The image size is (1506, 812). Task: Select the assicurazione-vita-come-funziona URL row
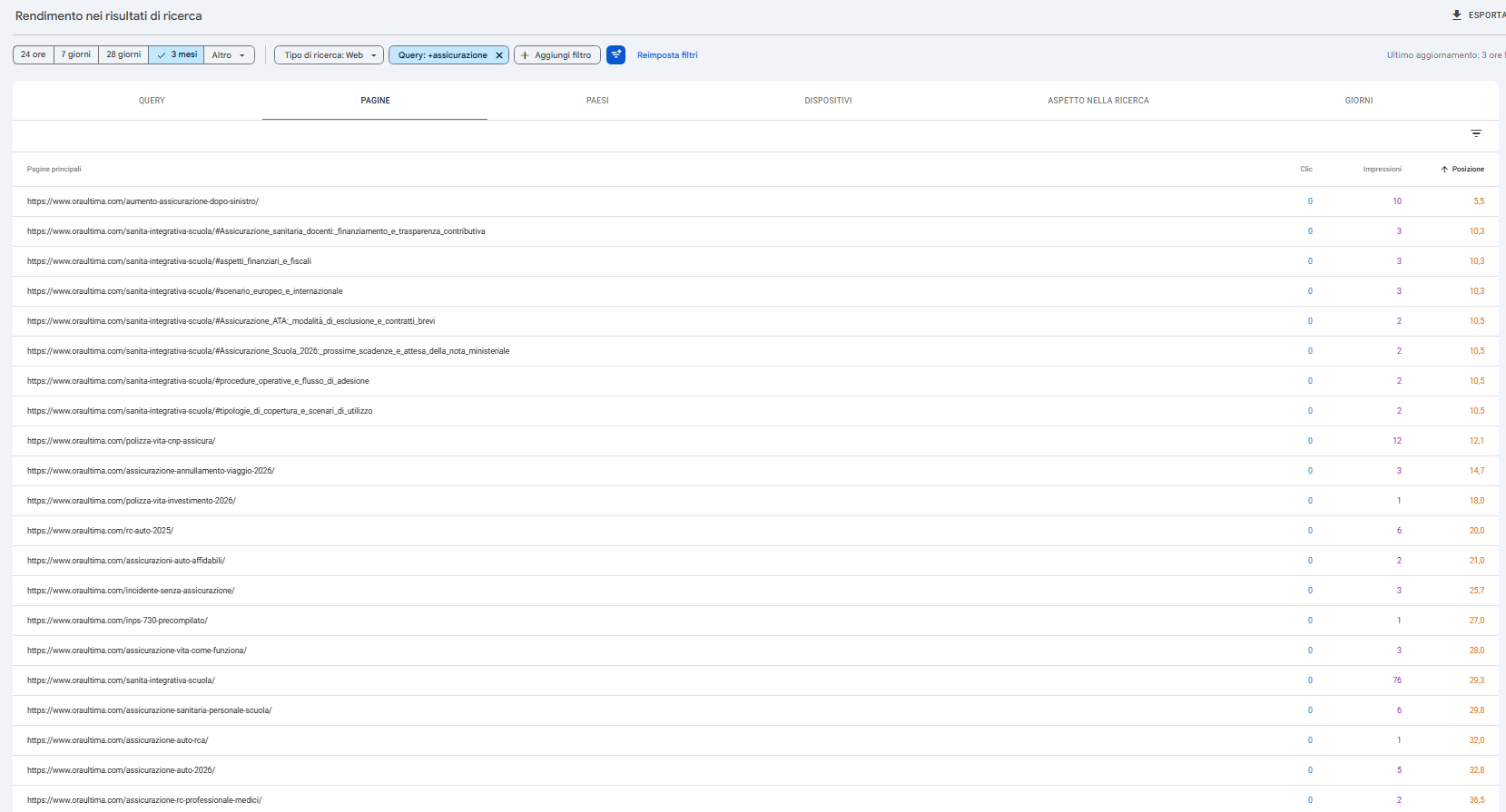[755, 651]
